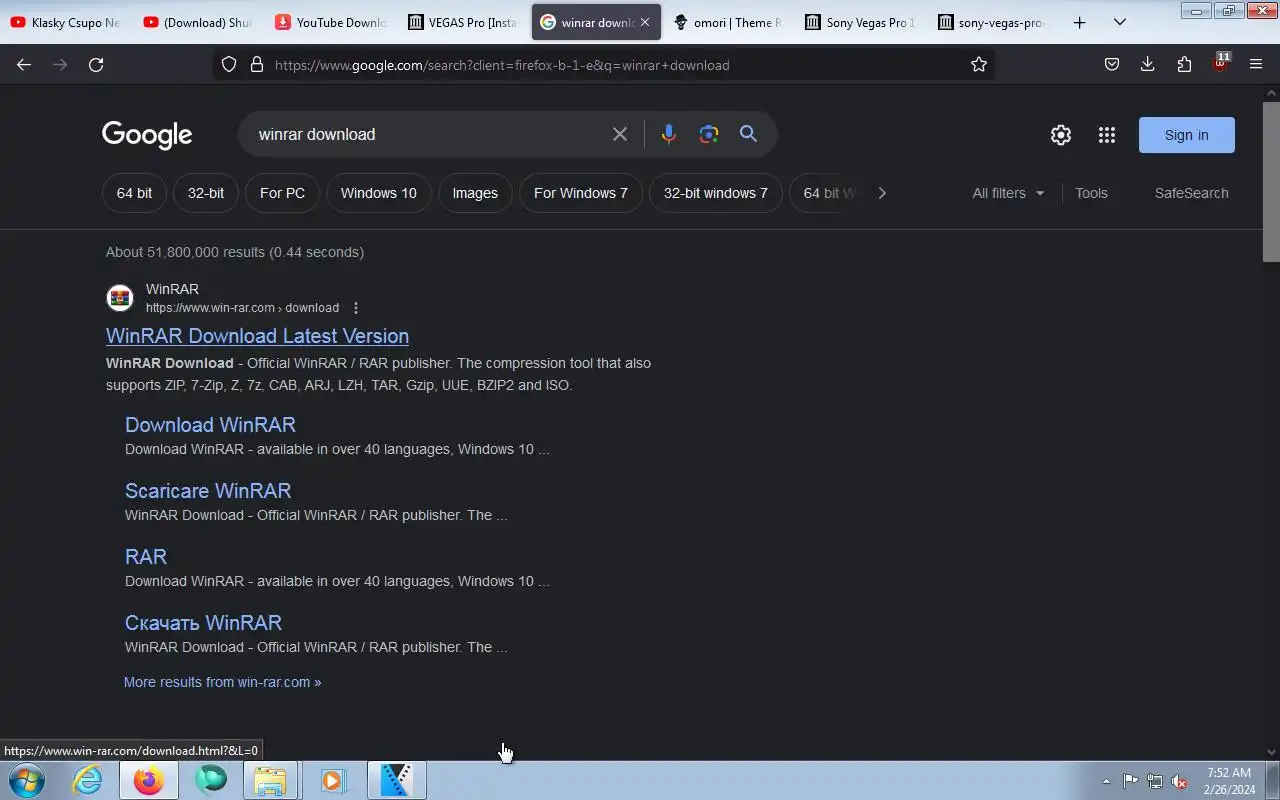
Task: Click the Google logo
Action: point(147,135)
